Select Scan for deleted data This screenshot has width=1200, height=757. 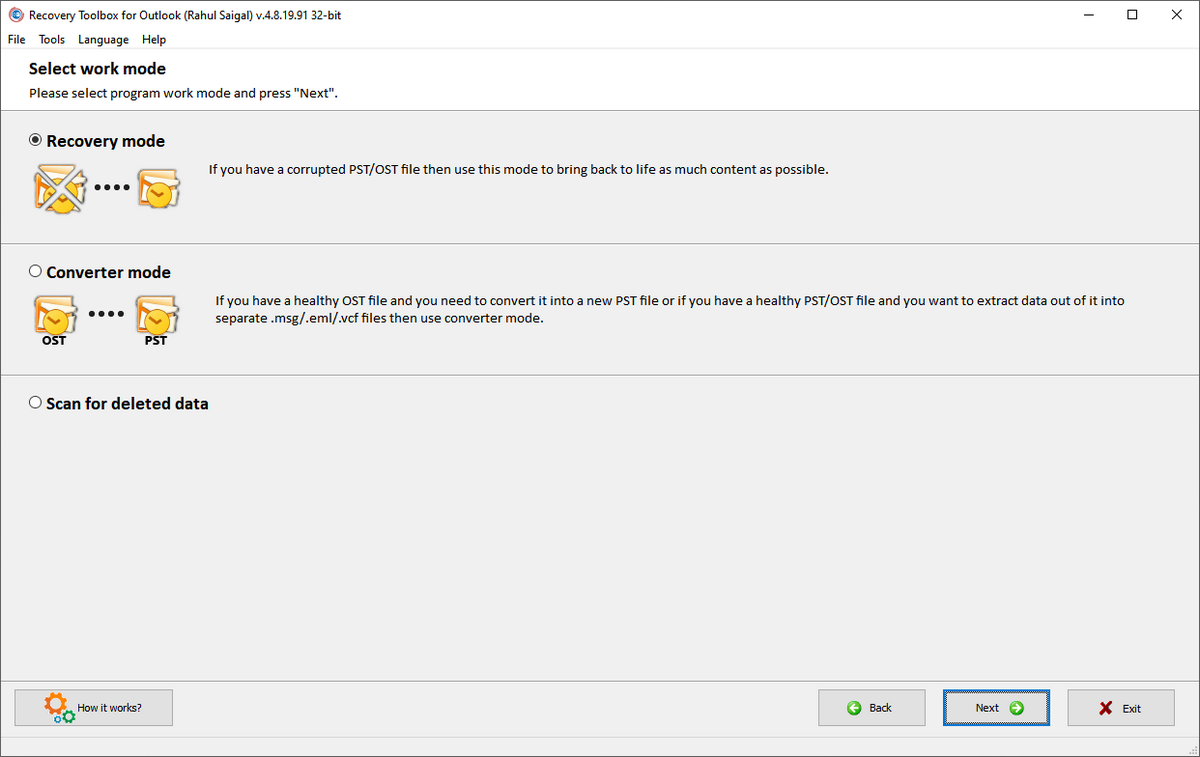35,402
